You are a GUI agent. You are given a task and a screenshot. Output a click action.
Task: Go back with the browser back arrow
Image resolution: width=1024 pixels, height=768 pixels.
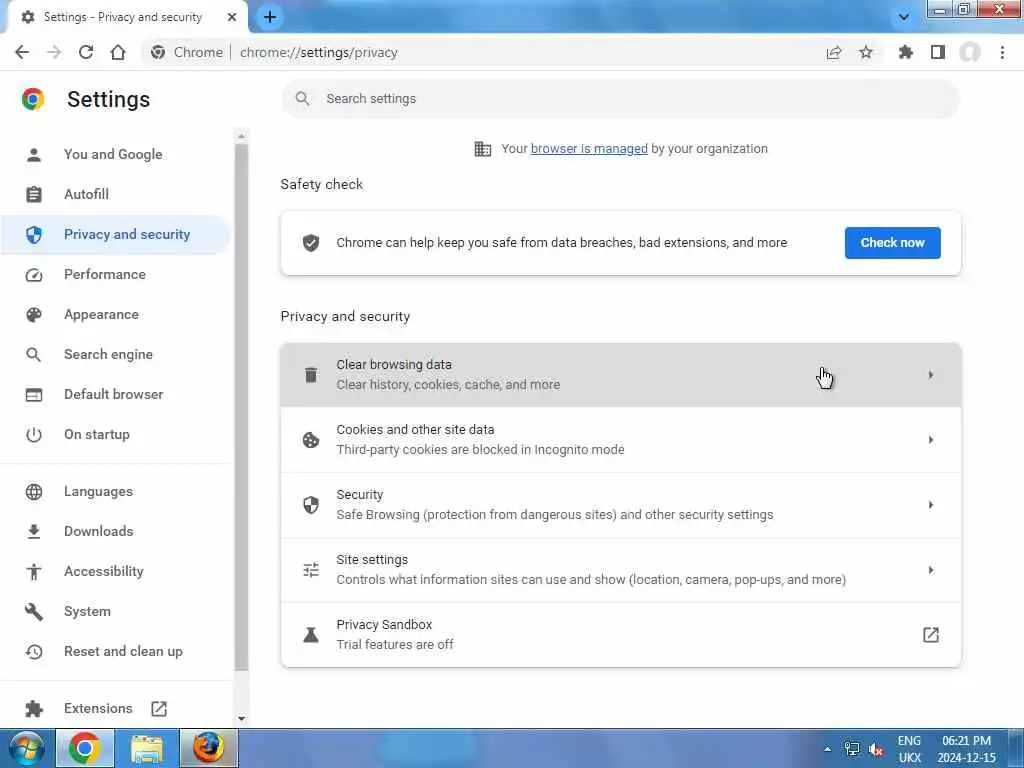point(22,52)
